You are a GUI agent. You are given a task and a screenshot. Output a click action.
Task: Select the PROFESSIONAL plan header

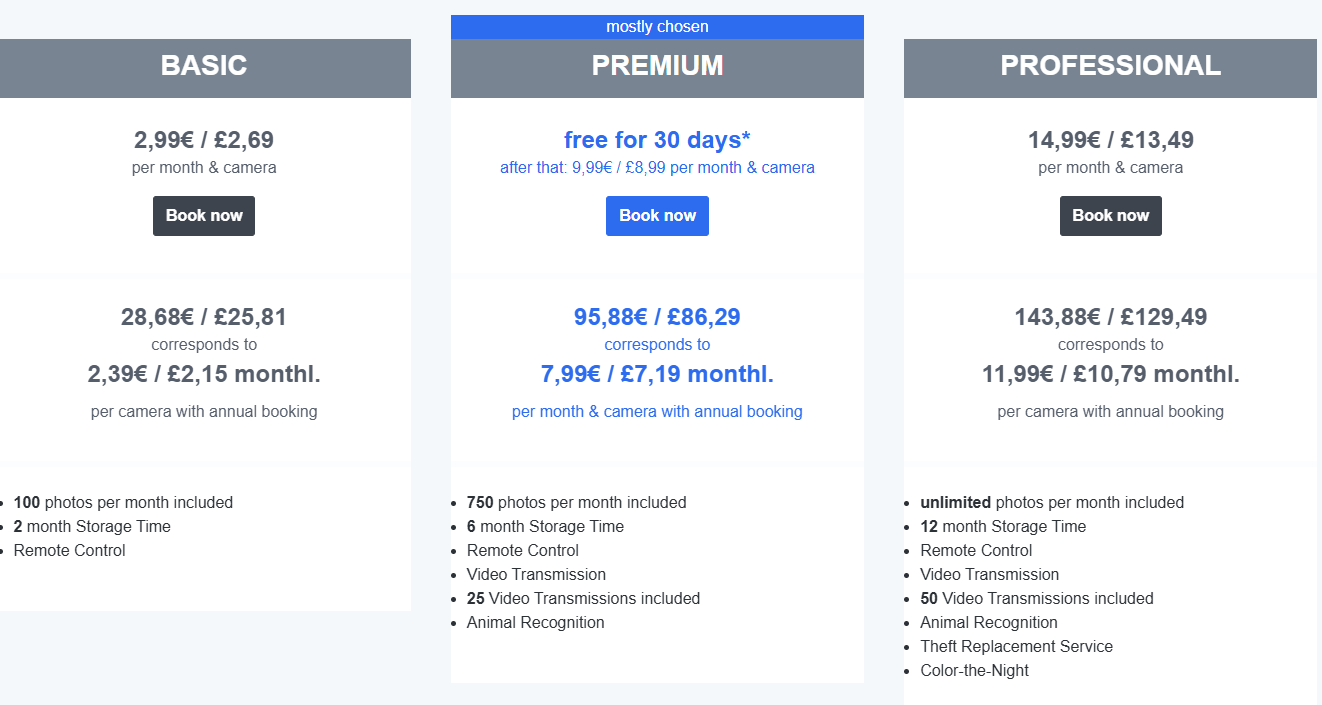1110,68
